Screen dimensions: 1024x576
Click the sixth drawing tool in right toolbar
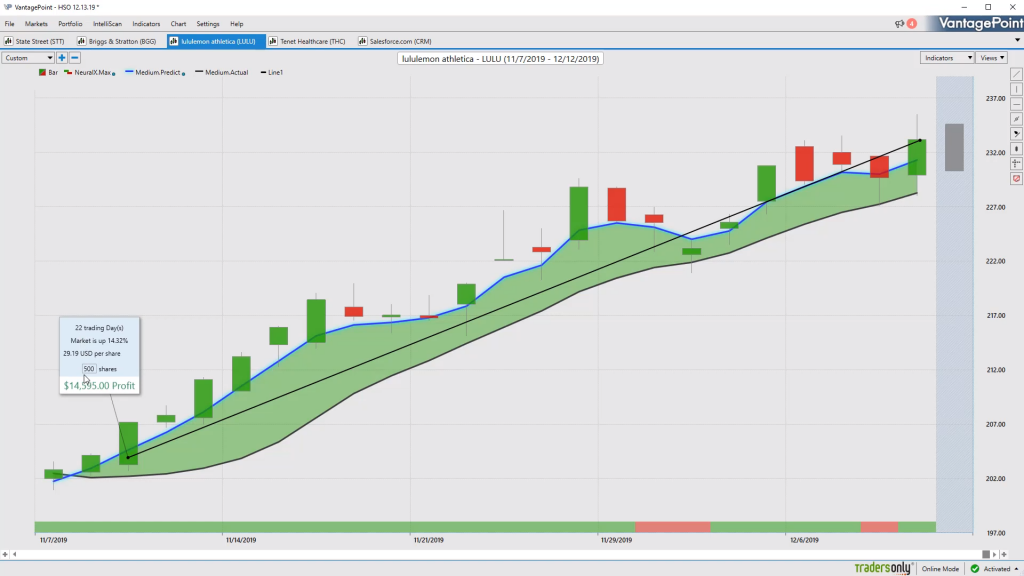tap(1016, 149)
